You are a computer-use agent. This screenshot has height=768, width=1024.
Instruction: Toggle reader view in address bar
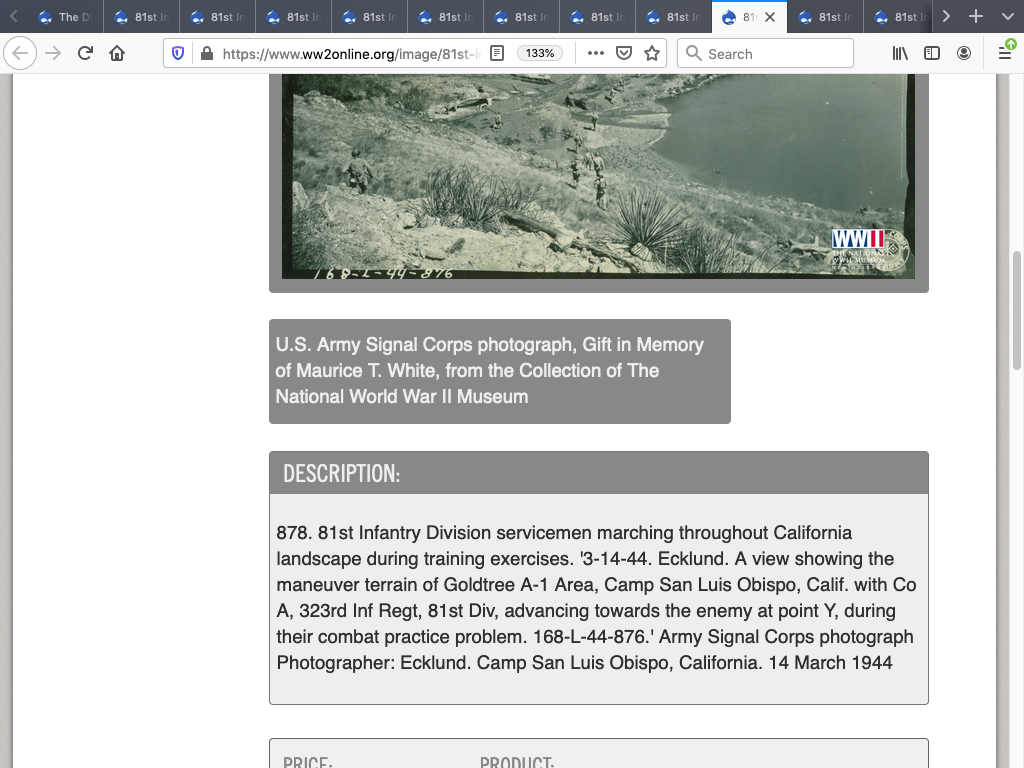point(497,53)
